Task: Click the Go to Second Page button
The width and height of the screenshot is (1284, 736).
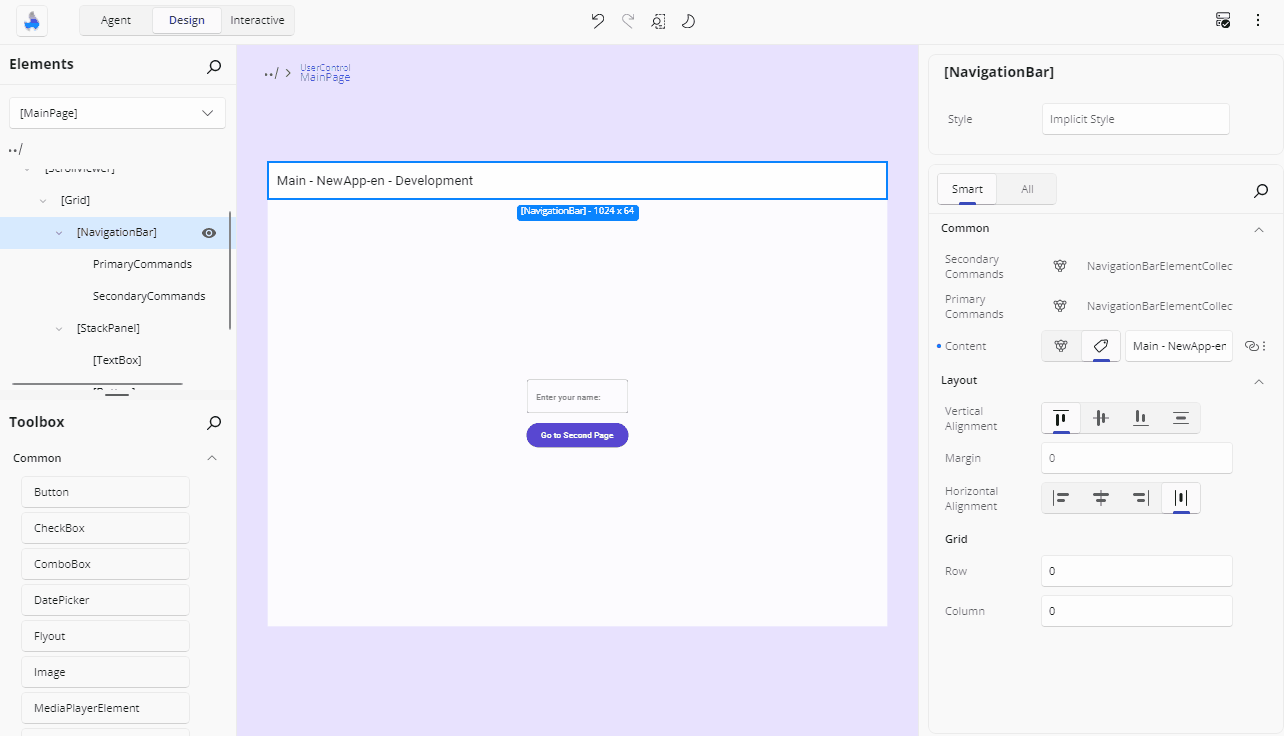Action: [x=577, y=435]
